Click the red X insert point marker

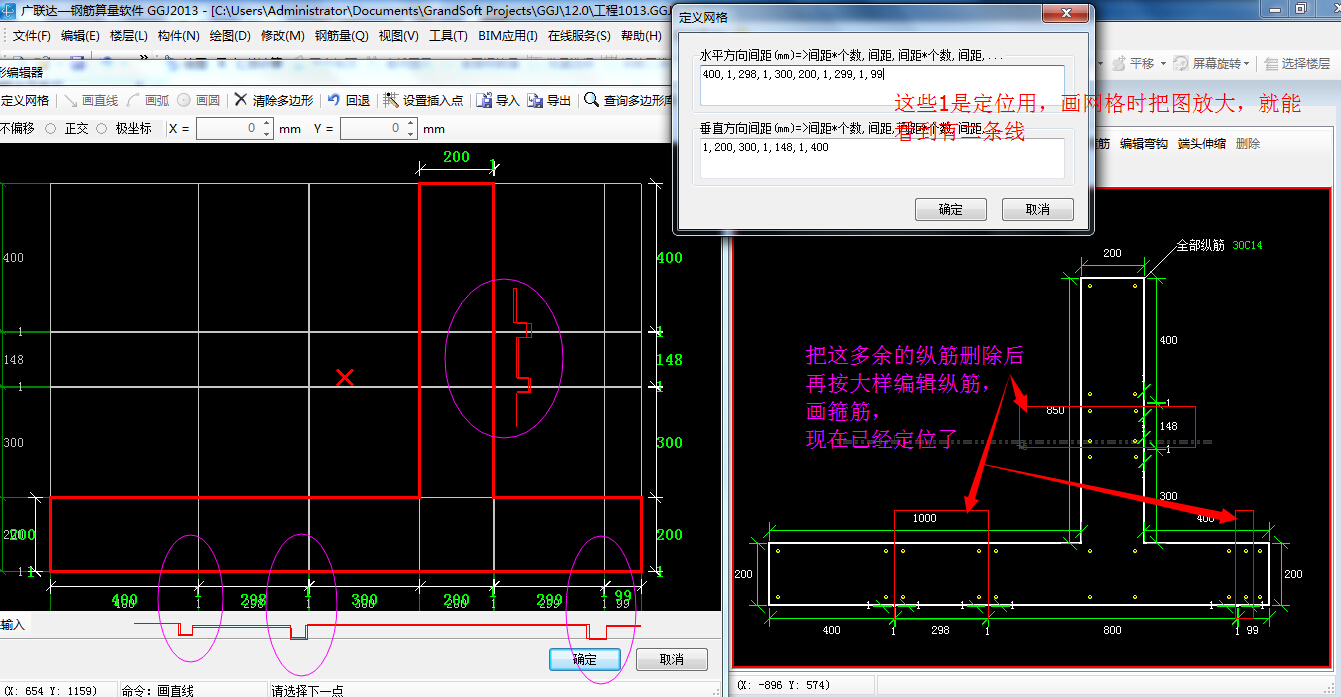345,377
